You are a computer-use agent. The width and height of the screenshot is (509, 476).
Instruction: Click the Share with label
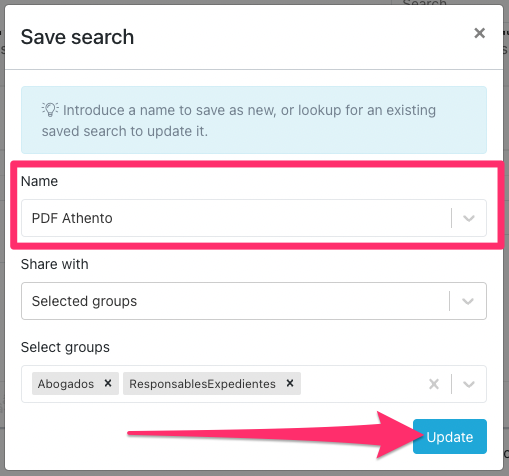(x=55, y=264)
